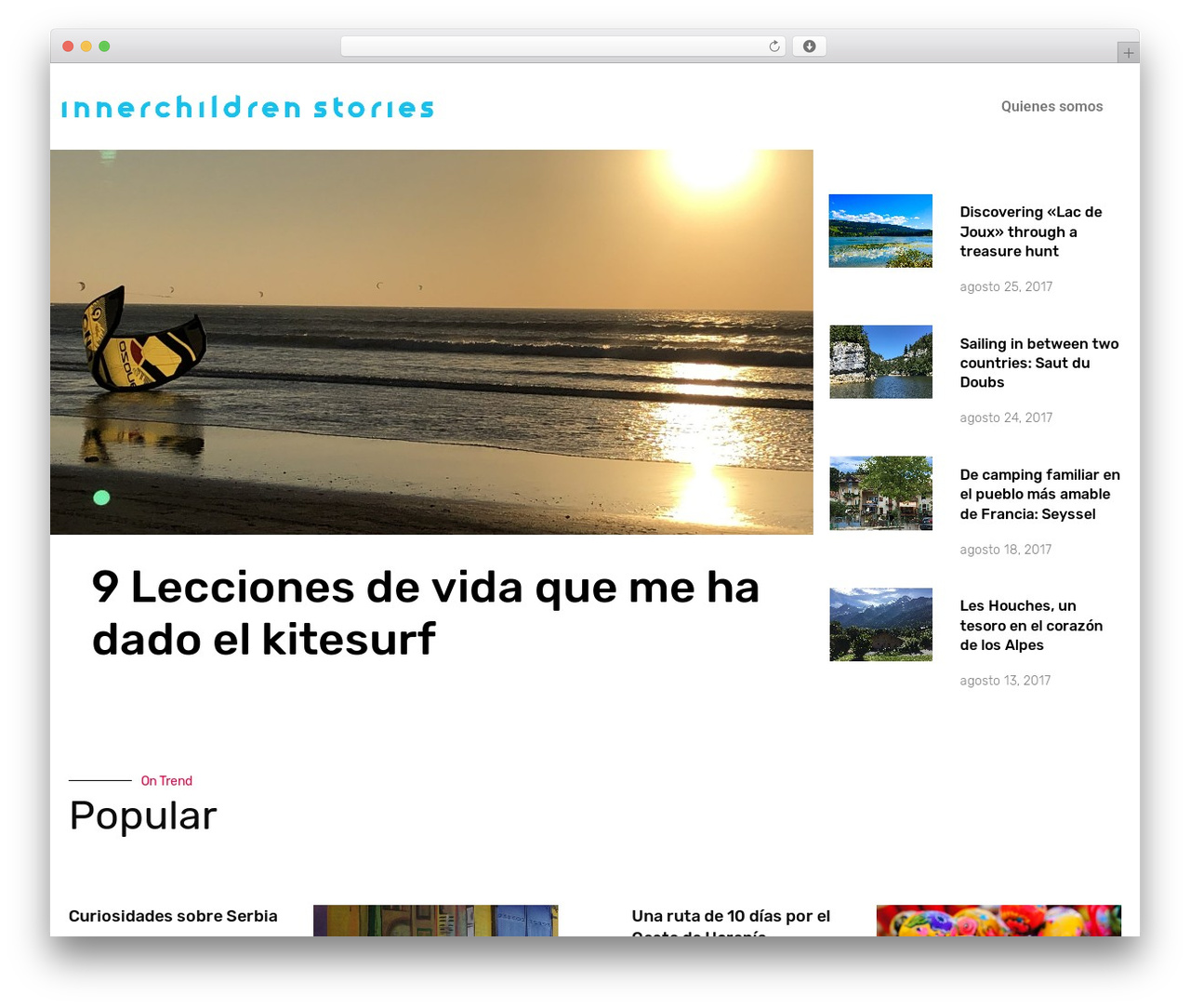Click the 'Popular' section heading
Image resolution: width=1190 pixels, height=1008 pixels.
pyautogui.click(x=143, y=816)
